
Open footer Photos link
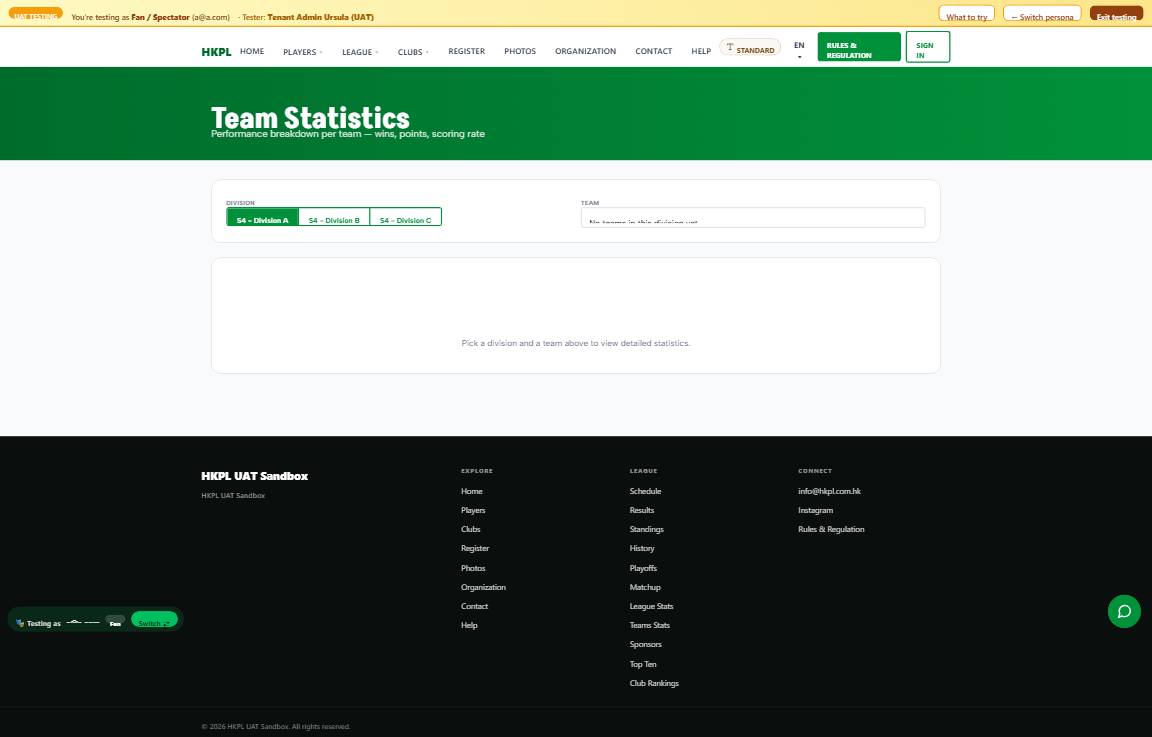point(473,568)
